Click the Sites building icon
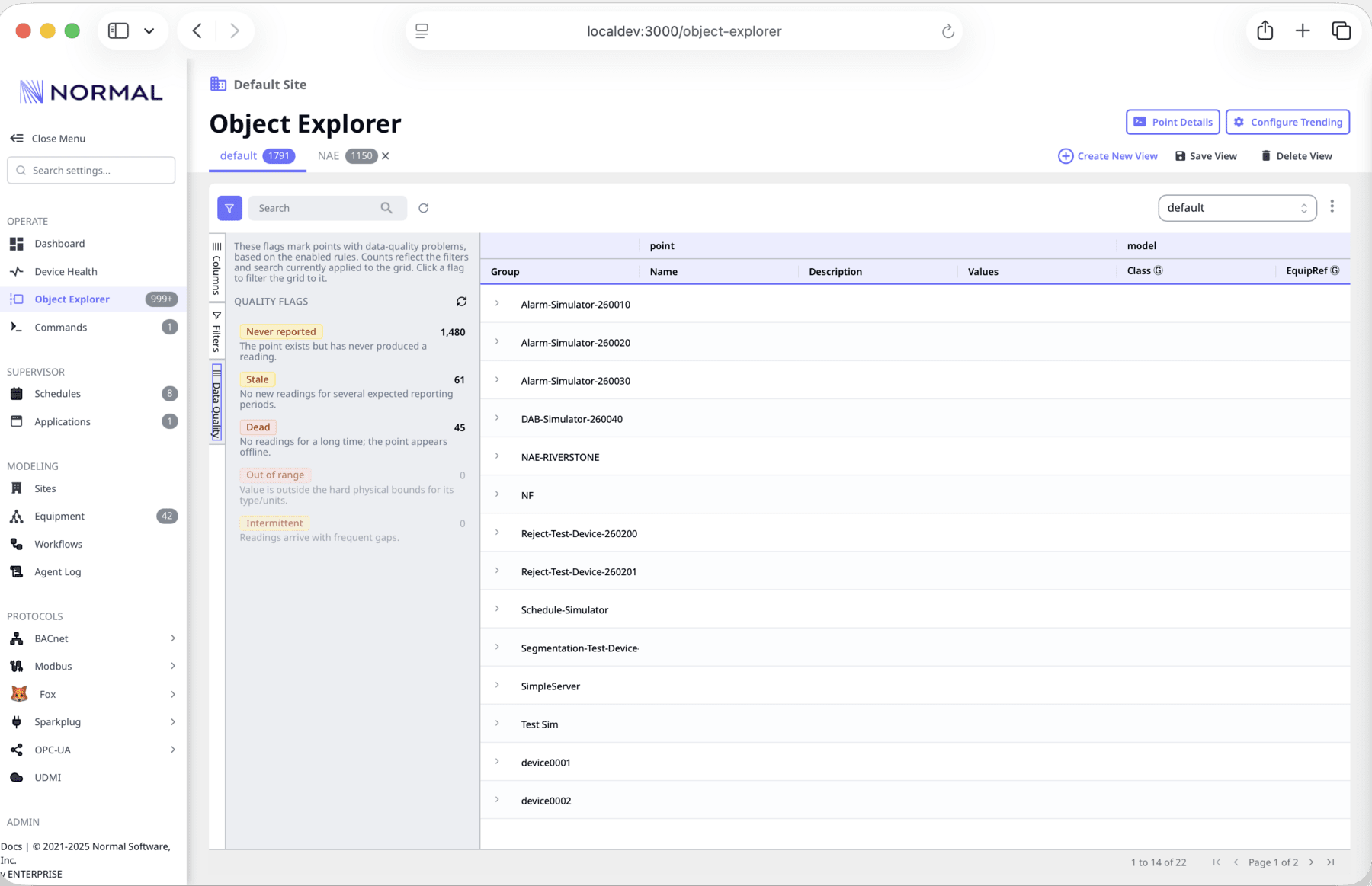This screenshot has width=1372, height=886. pyautogui.click(x=17, y=488)
